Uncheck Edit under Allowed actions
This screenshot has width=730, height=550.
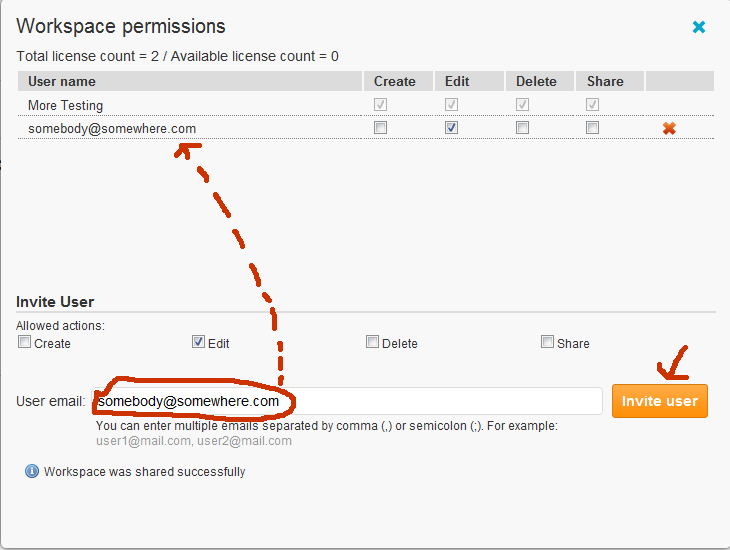click(x=199, y=342)
